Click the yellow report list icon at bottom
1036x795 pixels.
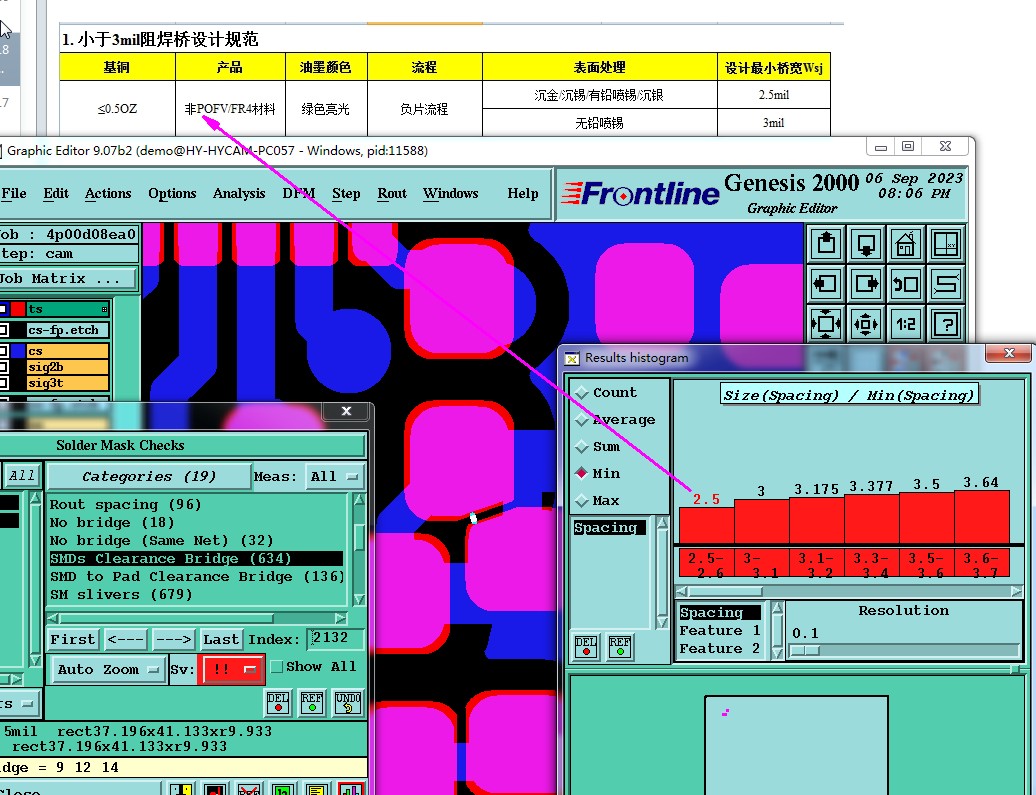point(316,790)
